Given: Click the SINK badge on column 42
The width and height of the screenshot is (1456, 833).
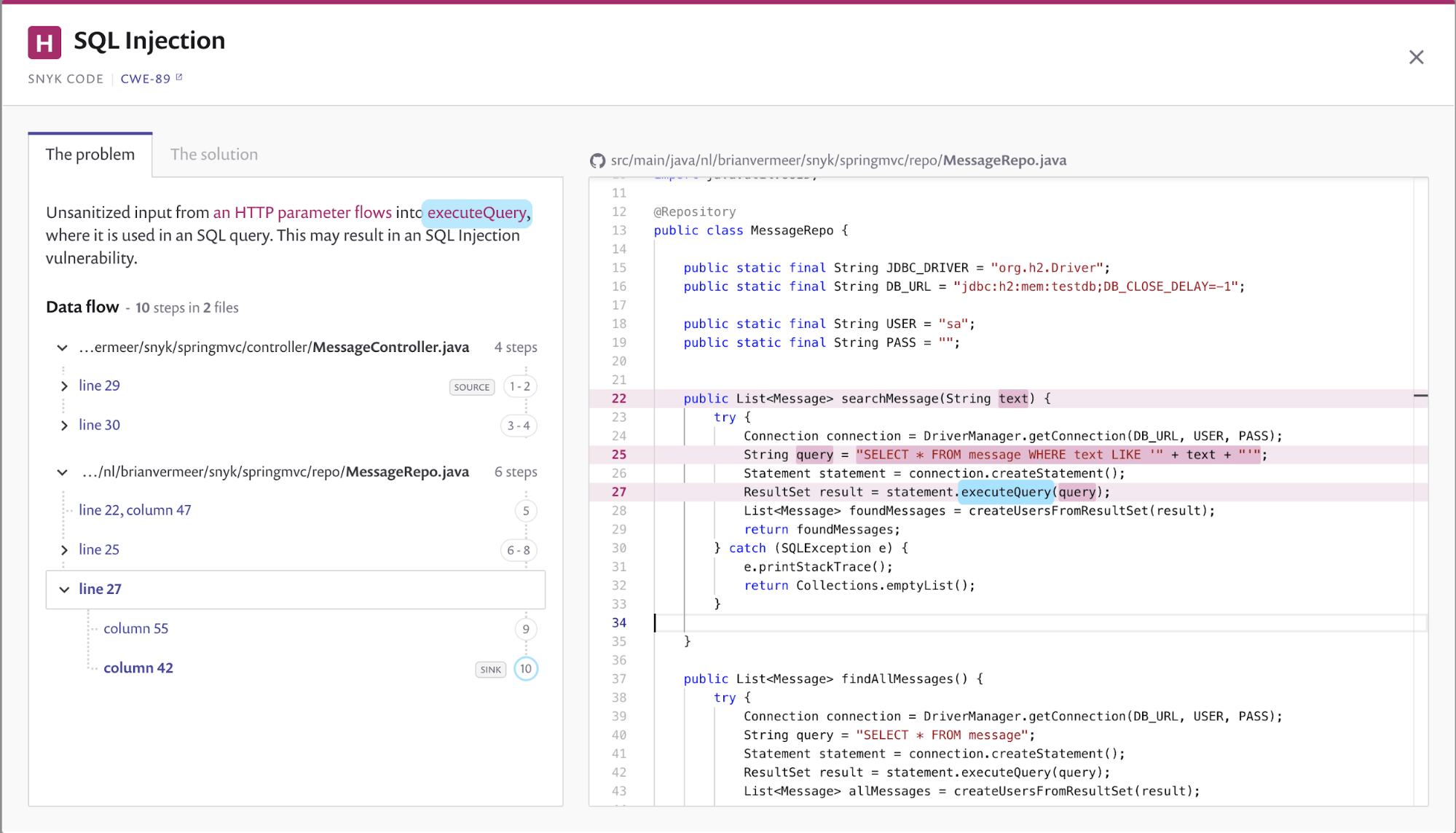Looking at the screenshot, I should (490, 668).
